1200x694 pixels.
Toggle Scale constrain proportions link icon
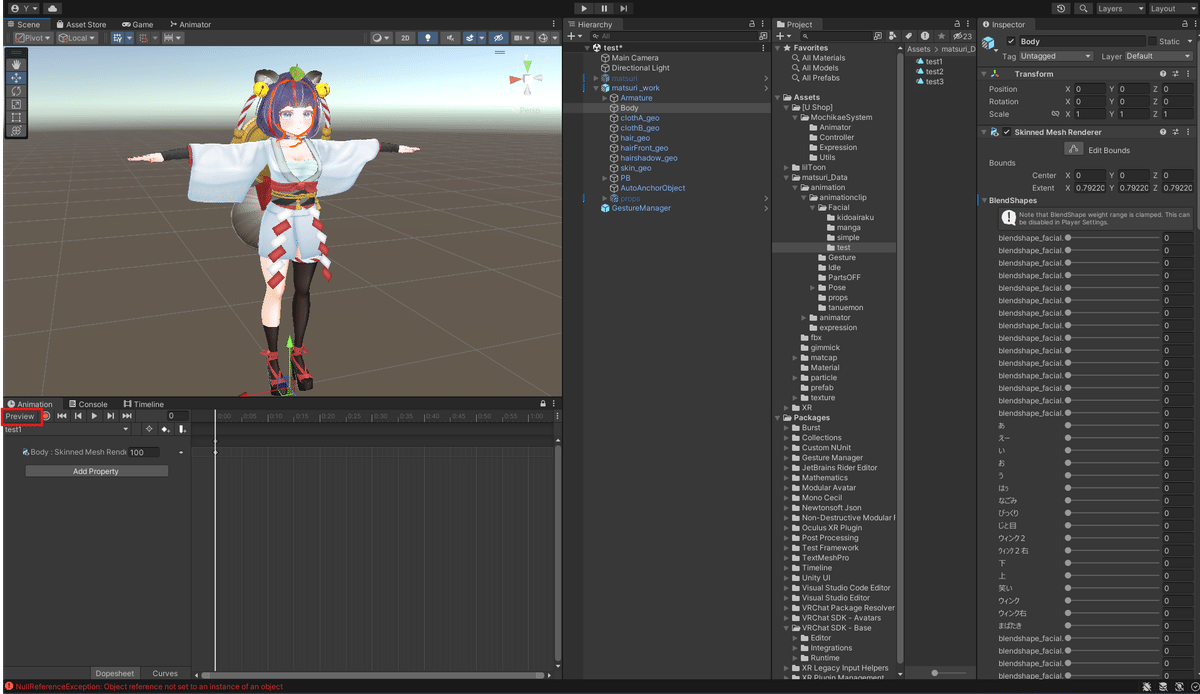tap(1055, 114)
